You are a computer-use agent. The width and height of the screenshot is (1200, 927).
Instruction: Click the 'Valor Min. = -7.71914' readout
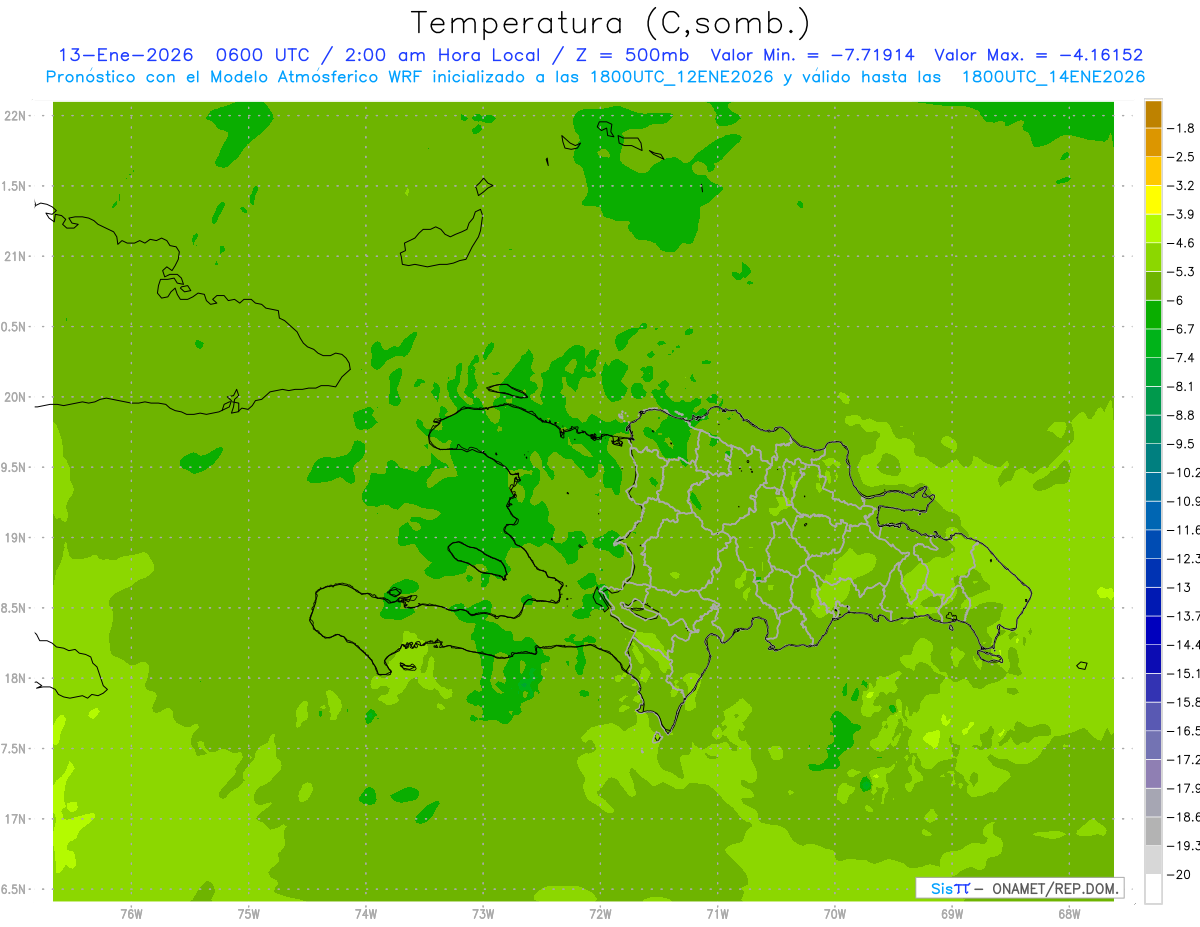[x=812, y=55]
